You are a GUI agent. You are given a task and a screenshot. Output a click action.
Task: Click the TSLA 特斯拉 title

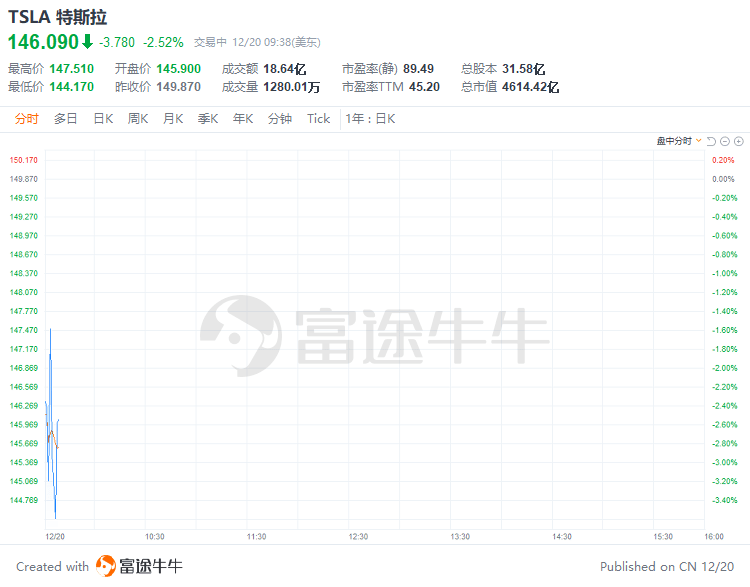[x=58, y=17]
